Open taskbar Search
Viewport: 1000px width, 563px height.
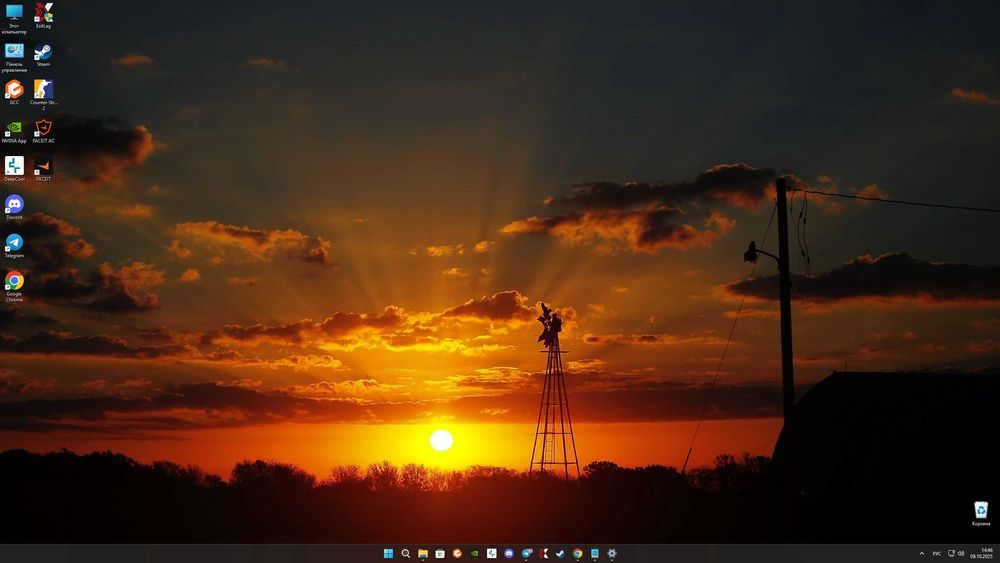pos(406,553)
